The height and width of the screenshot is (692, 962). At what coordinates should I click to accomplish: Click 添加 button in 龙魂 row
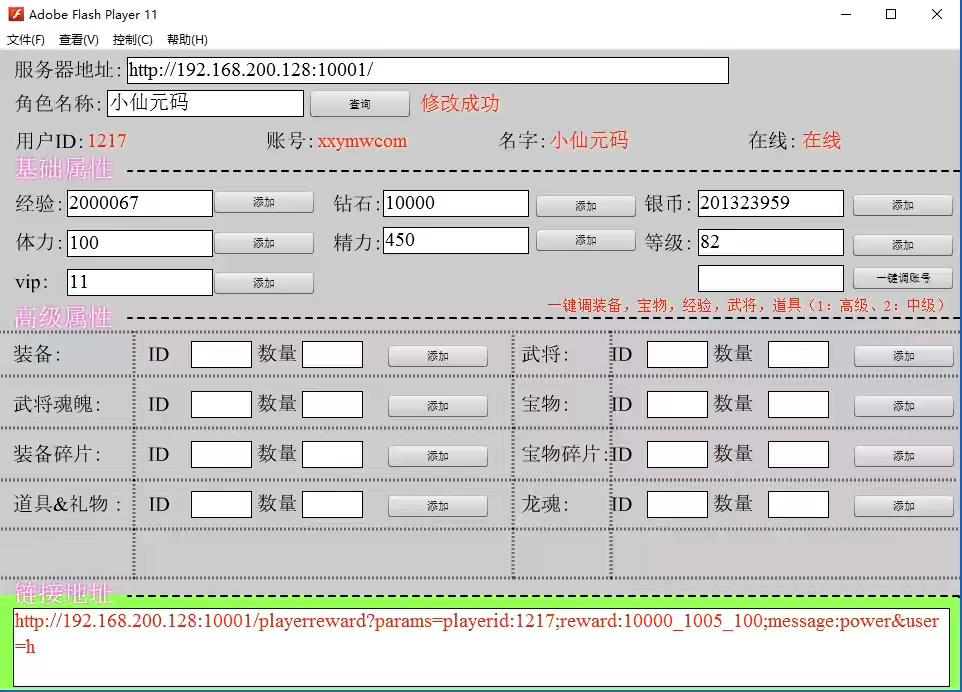pos(904,507)
